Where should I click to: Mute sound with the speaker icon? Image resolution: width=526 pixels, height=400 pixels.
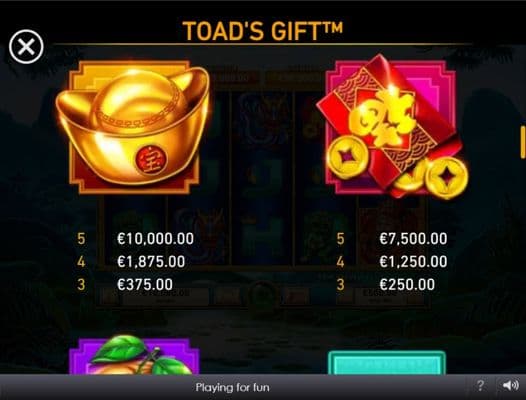coord(511,386)
